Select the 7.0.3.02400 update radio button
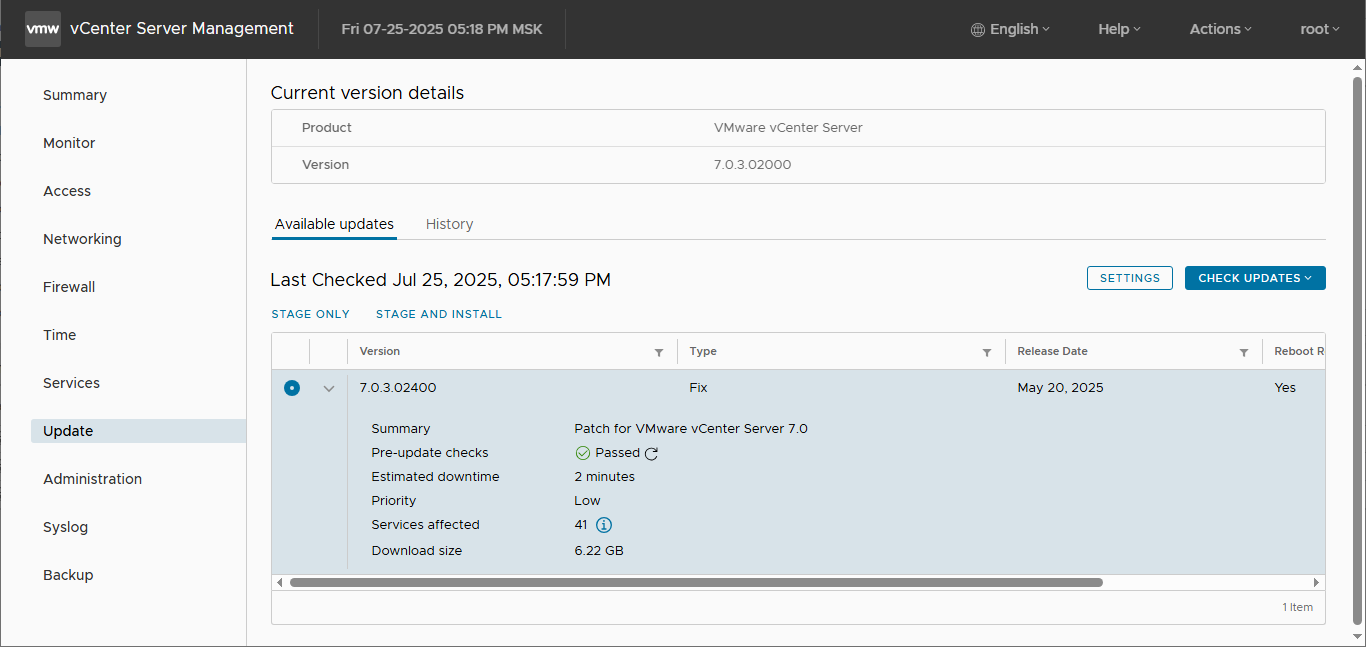 291,388
